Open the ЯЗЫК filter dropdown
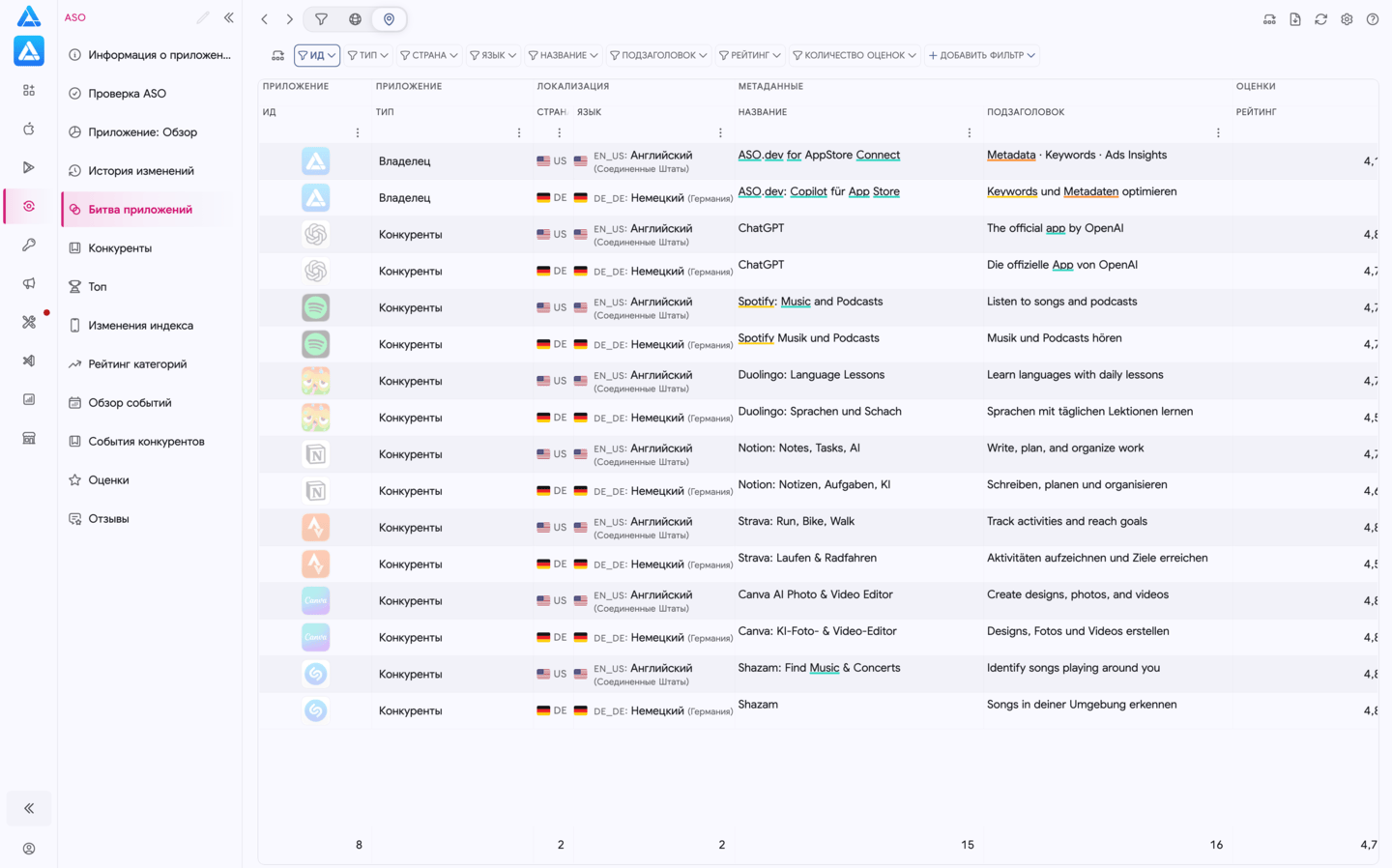1392x868 pixels. [x=493, y=55]
